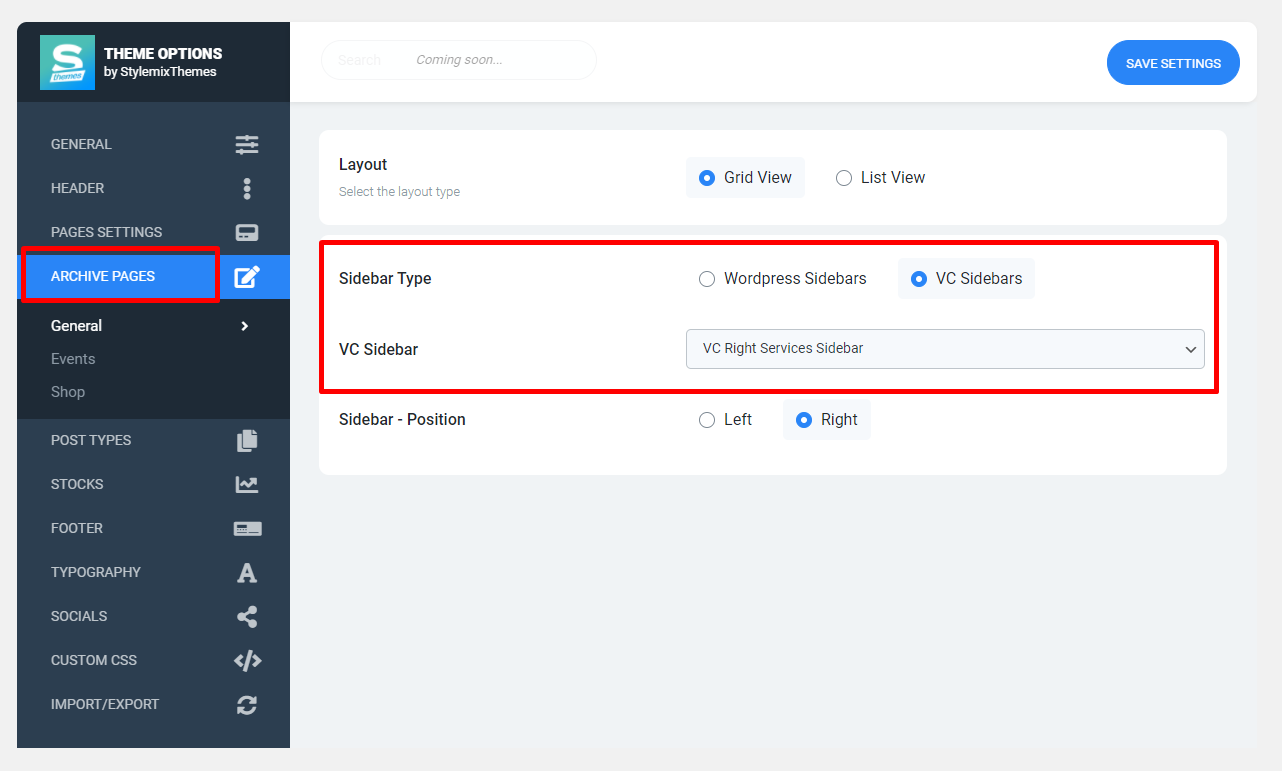This screenshot has height=771, width=1282.
Task: Open the VC Sidebar dropdown
Action: 944,349
